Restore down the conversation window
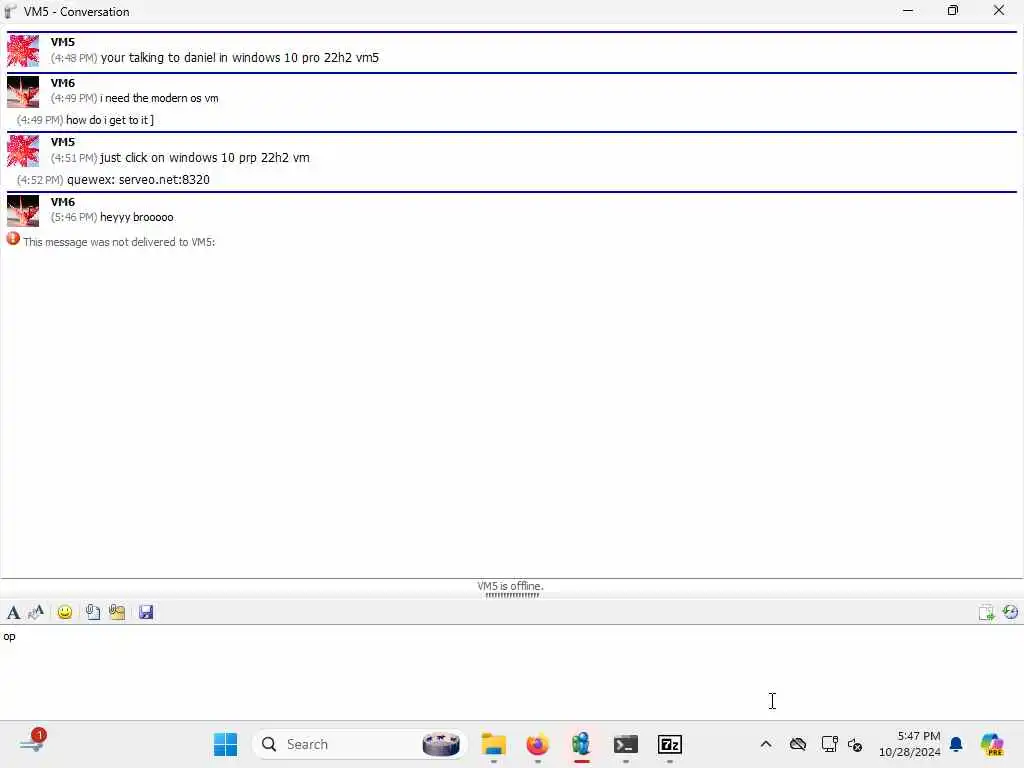 [x=953, y=10]
